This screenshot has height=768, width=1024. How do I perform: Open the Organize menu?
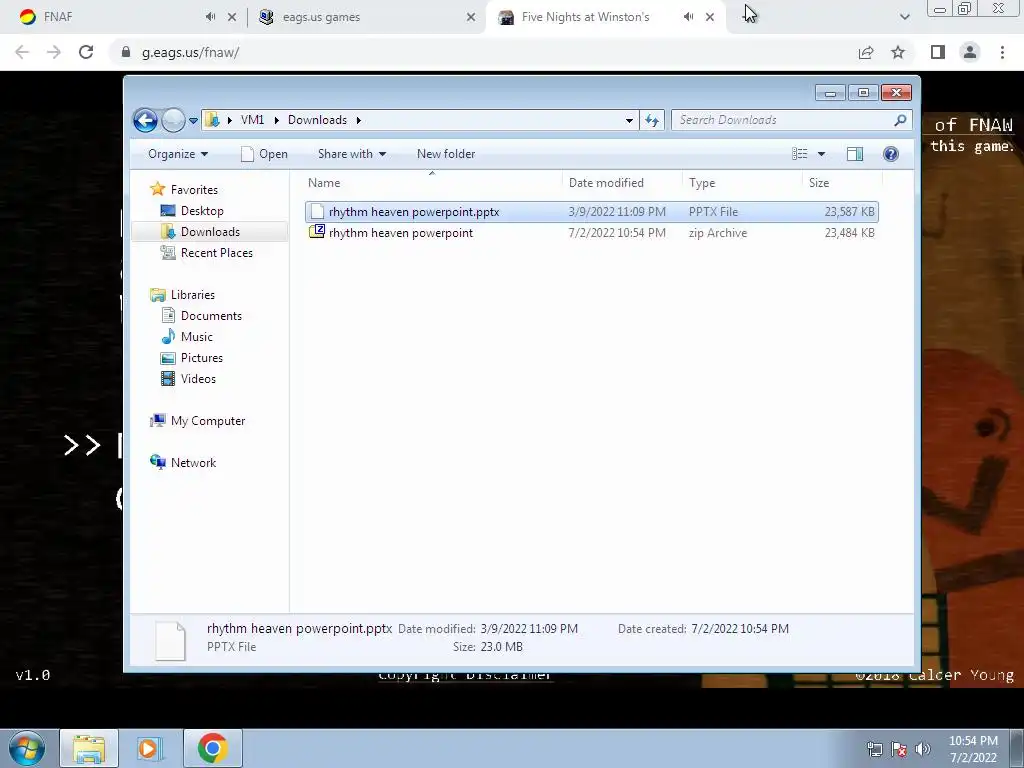[x=178, y=154]
